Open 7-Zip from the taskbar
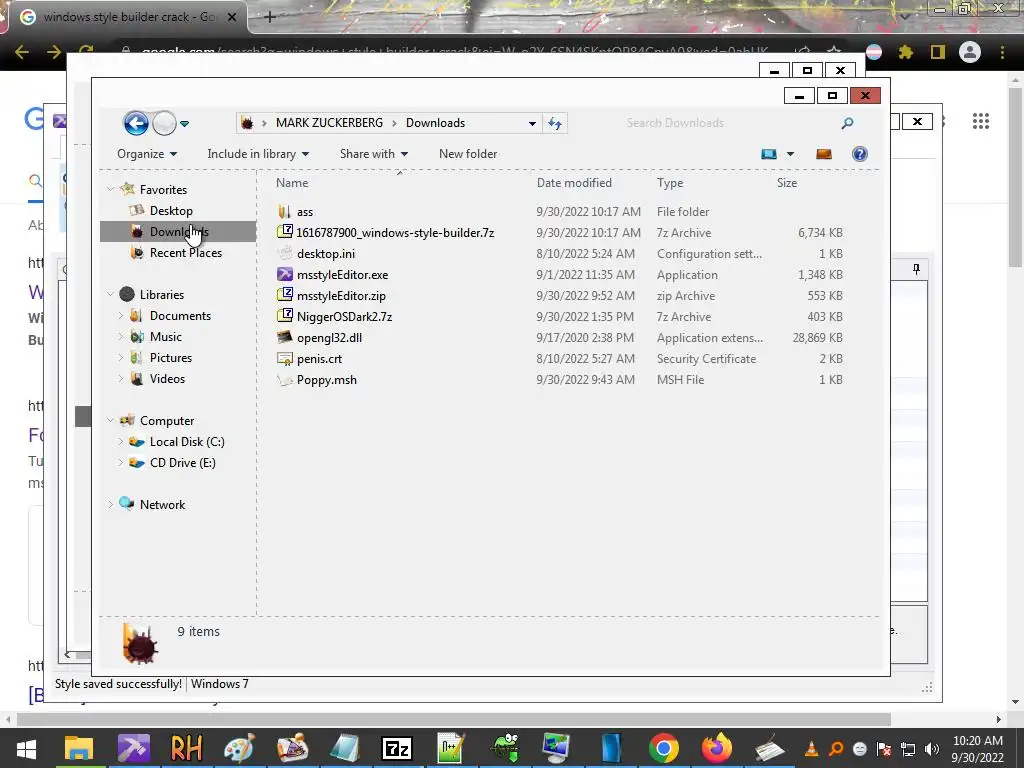 (x=397, y=748)
